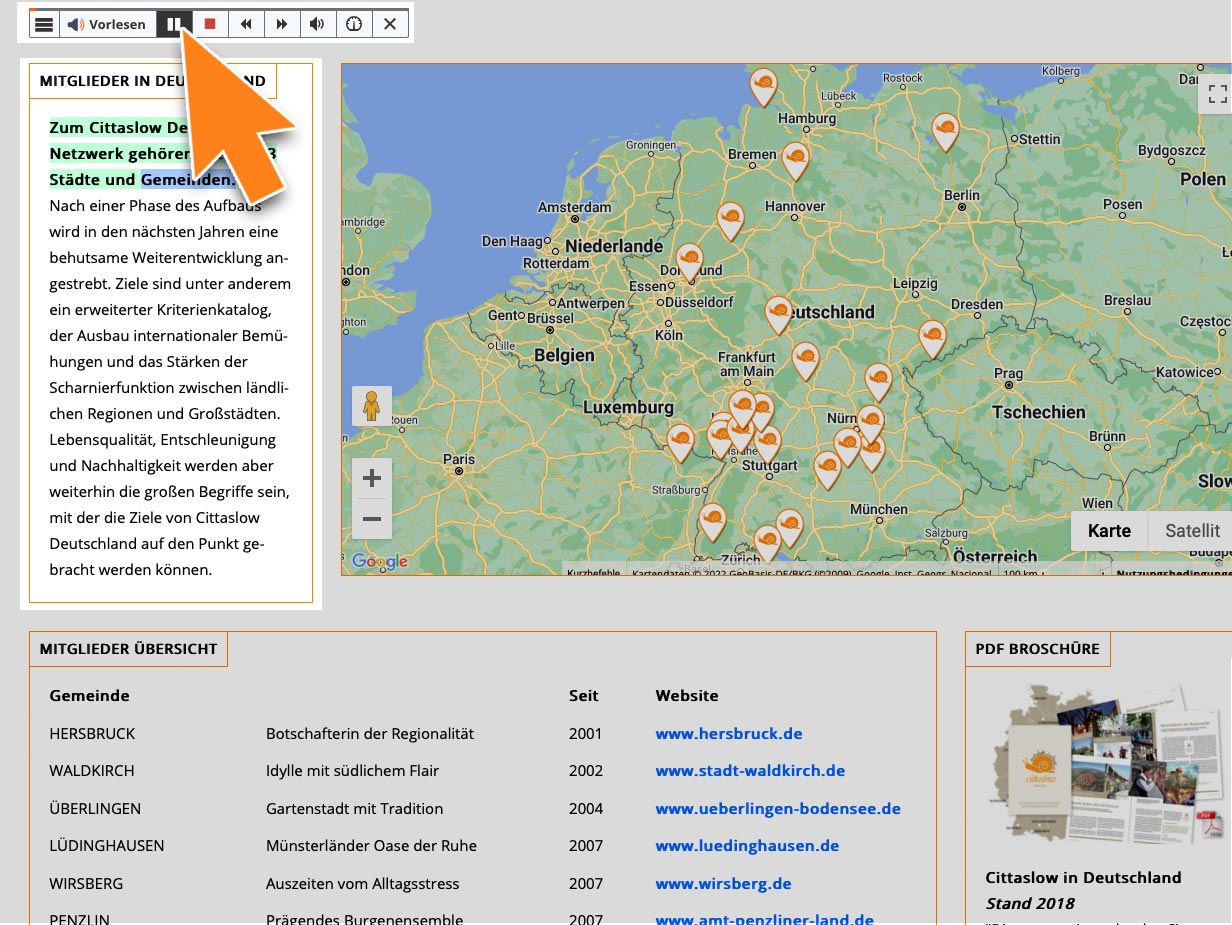Click the WIRSBERG row name

pyautogui.click(x=86, y=883)
